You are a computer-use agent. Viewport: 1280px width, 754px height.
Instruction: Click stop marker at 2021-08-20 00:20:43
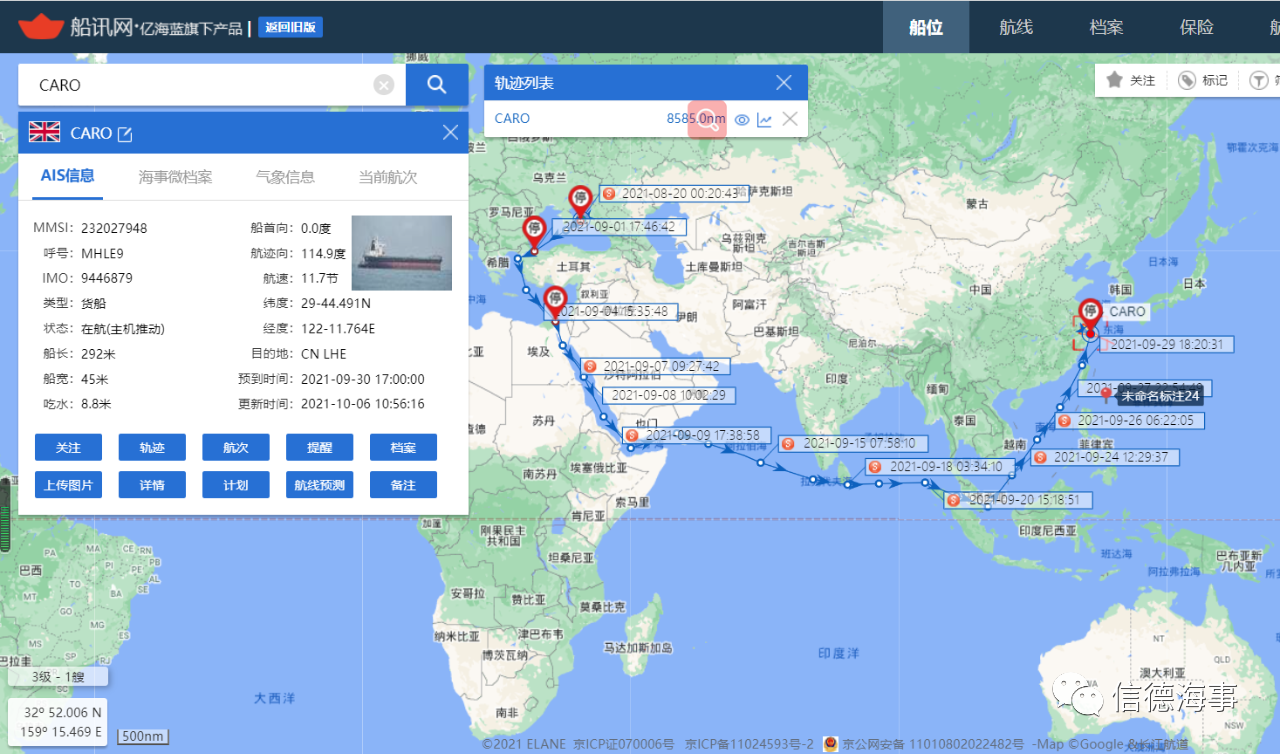point(580,200)
